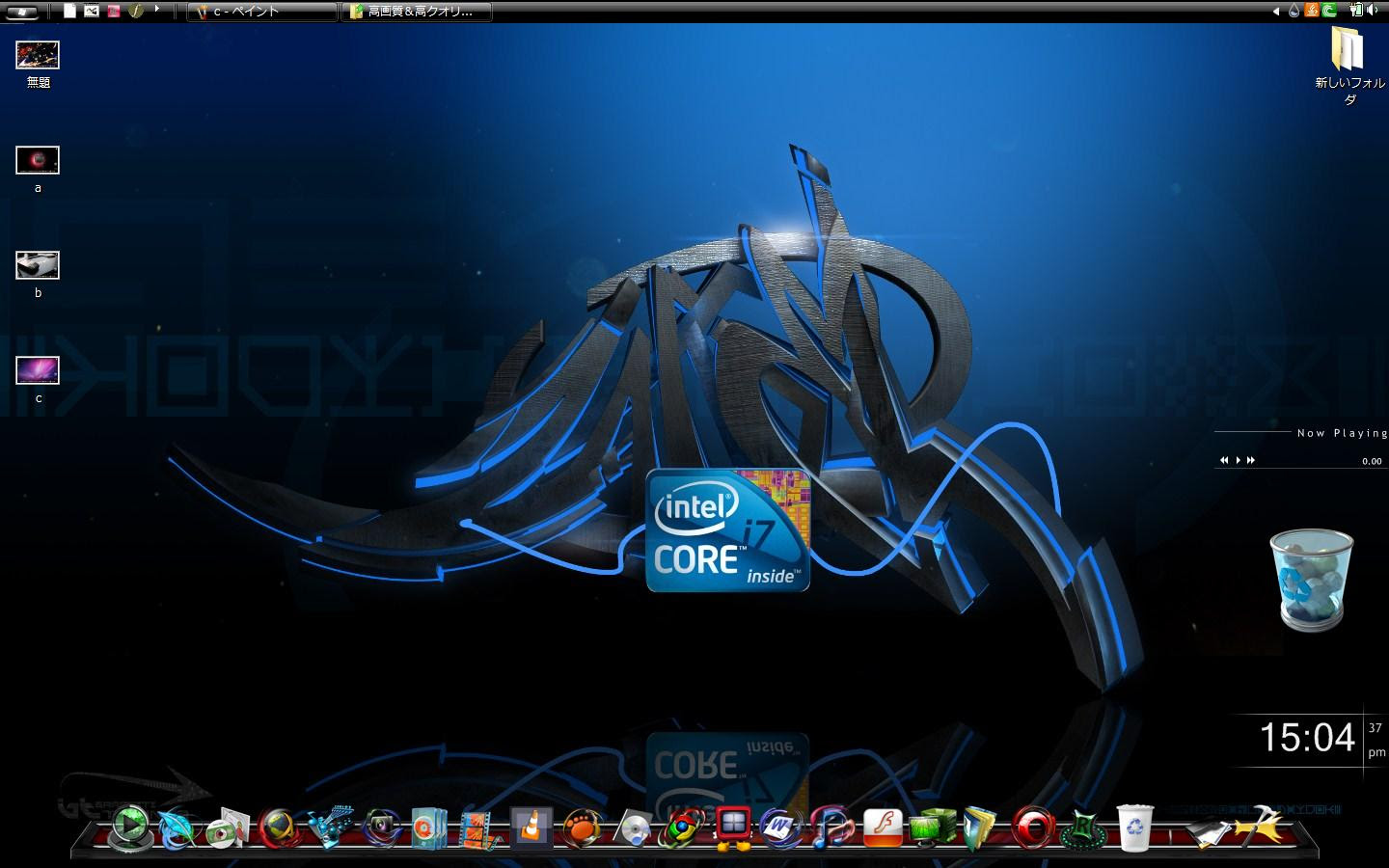The height and width of the screenshot is (868, 1389).
Task: Select the image file named c
Action: click(38, 380)
